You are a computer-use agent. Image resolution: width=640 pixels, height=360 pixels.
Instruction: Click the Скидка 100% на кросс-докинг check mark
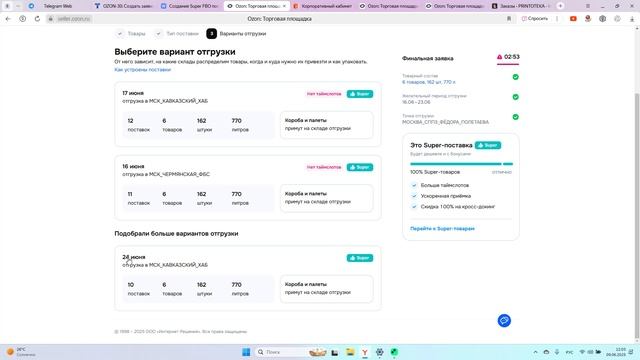click(x=414, y=207)
